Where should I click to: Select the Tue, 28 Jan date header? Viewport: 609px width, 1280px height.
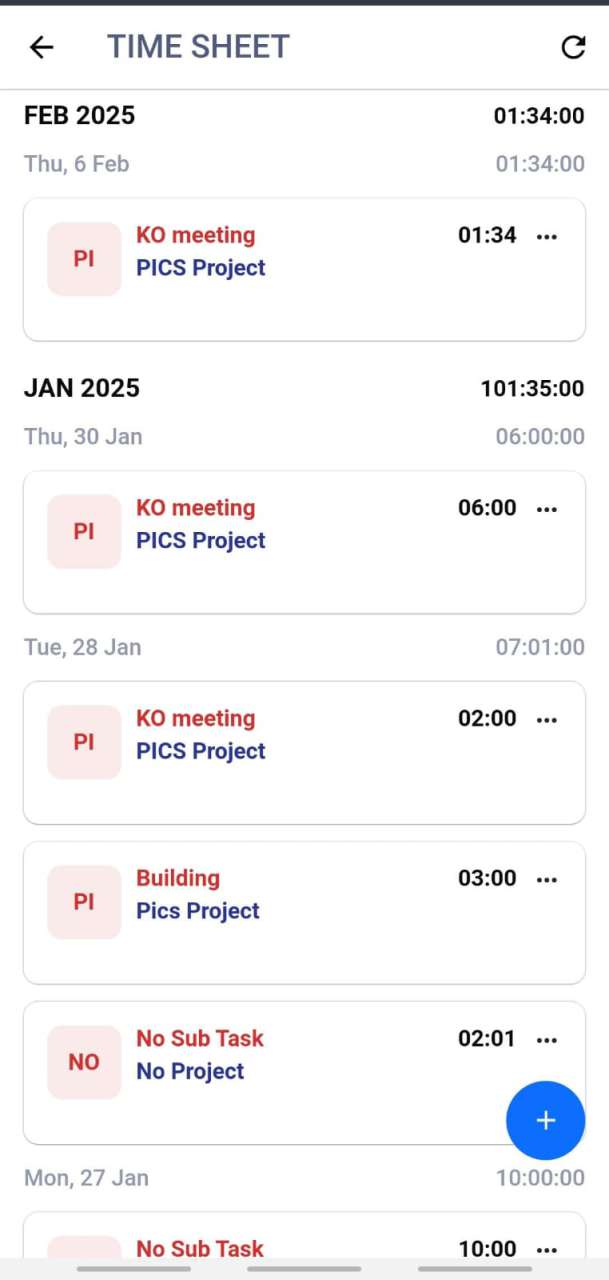point(82,647)
